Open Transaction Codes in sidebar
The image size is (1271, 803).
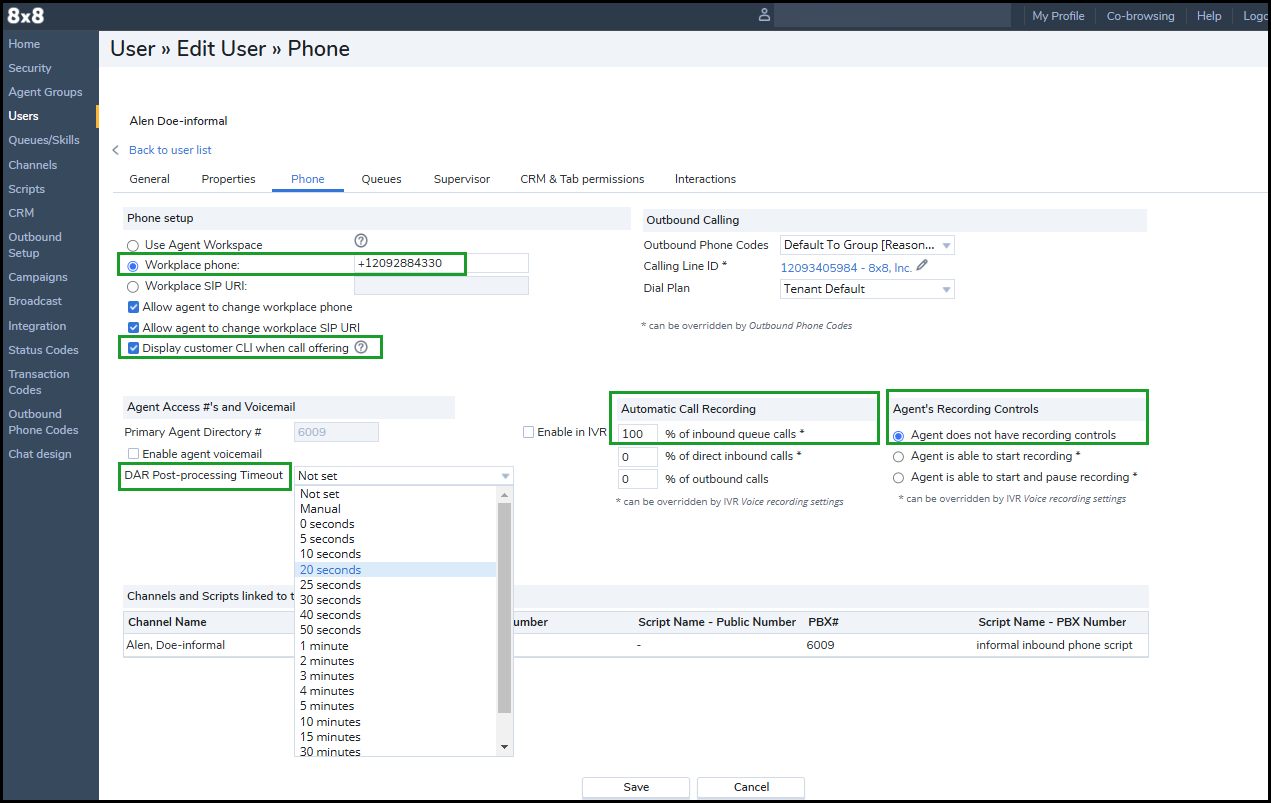click(x=39, y=382)
